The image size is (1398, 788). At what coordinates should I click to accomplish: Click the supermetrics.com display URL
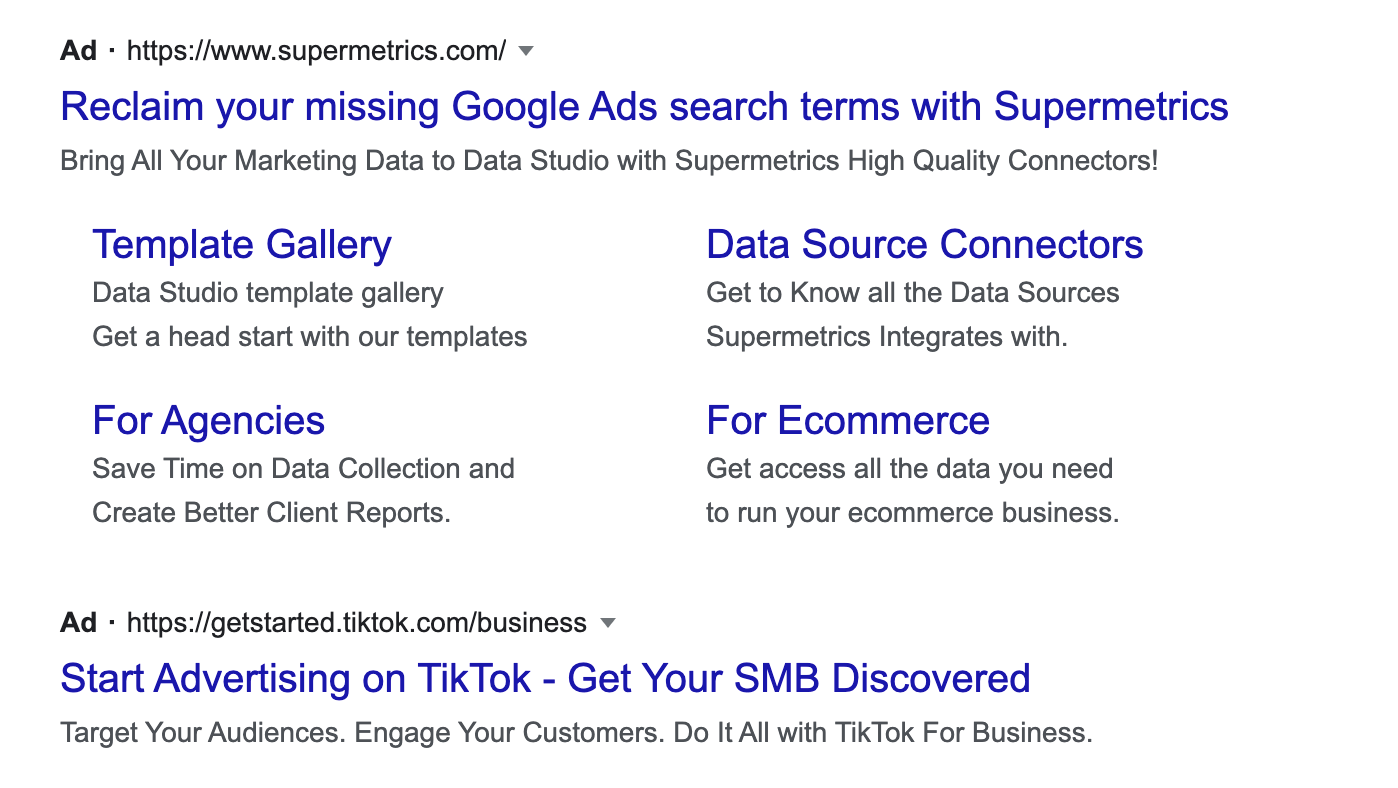tap(316, 50)
